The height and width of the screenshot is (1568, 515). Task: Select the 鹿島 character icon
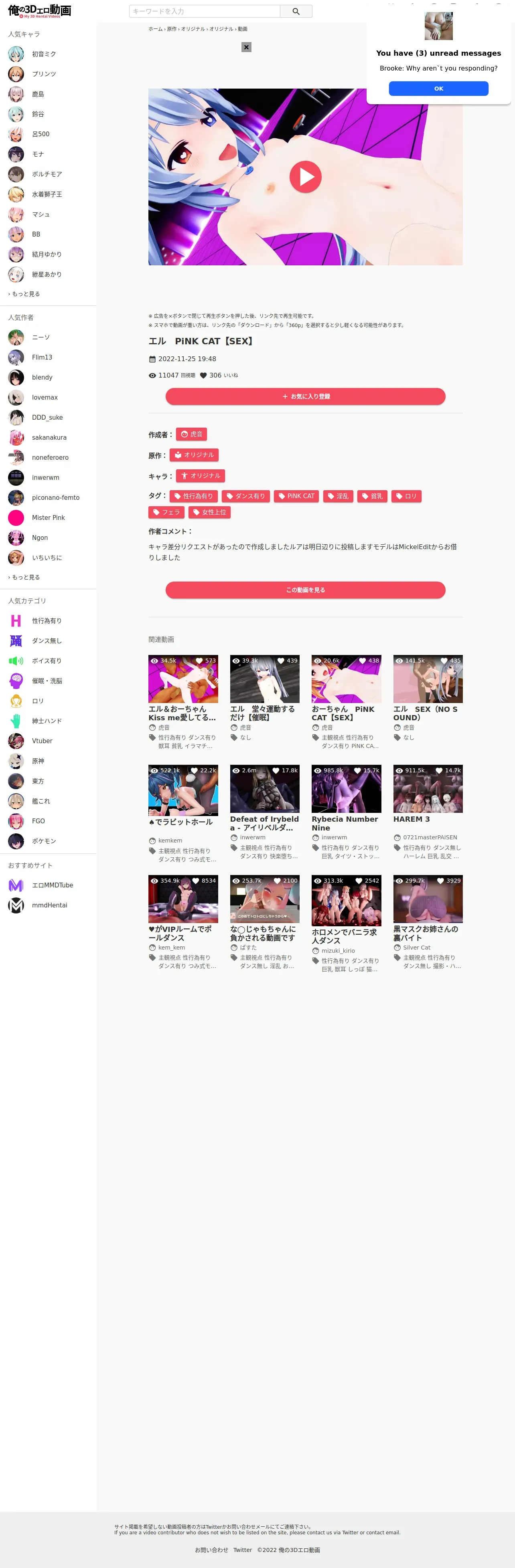point(16,94)
